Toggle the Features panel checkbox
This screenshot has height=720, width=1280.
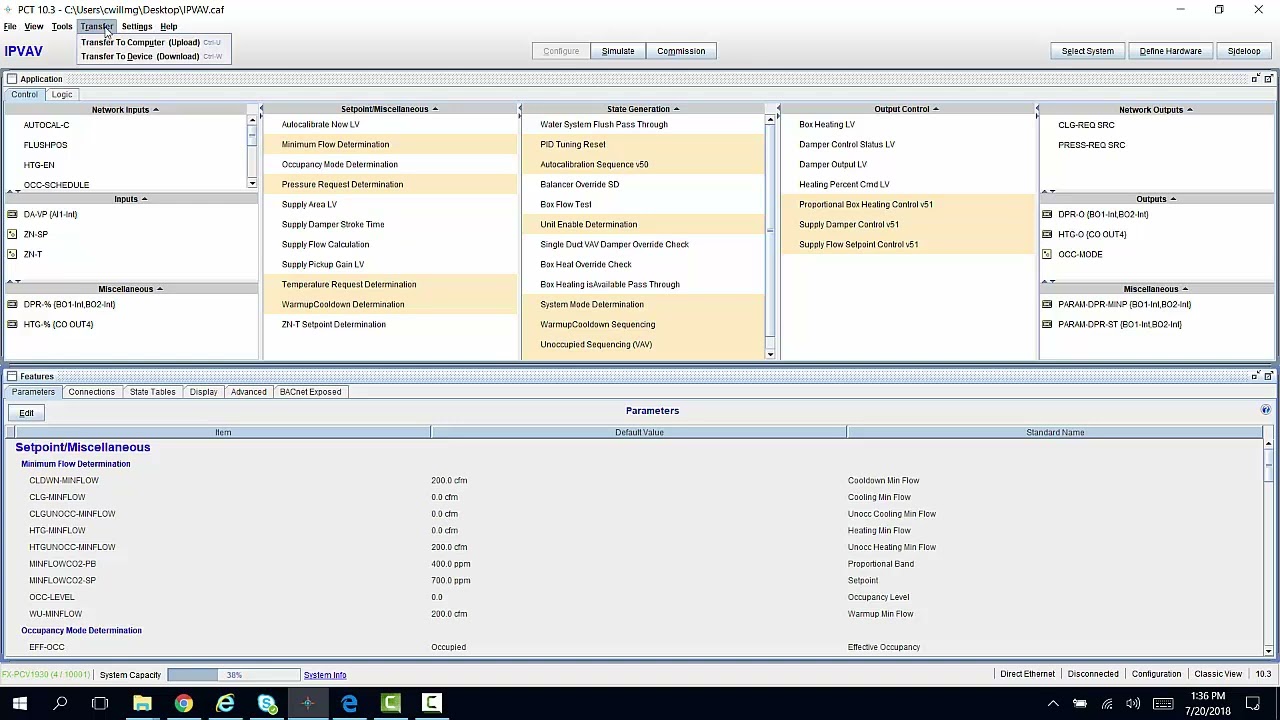11,376
